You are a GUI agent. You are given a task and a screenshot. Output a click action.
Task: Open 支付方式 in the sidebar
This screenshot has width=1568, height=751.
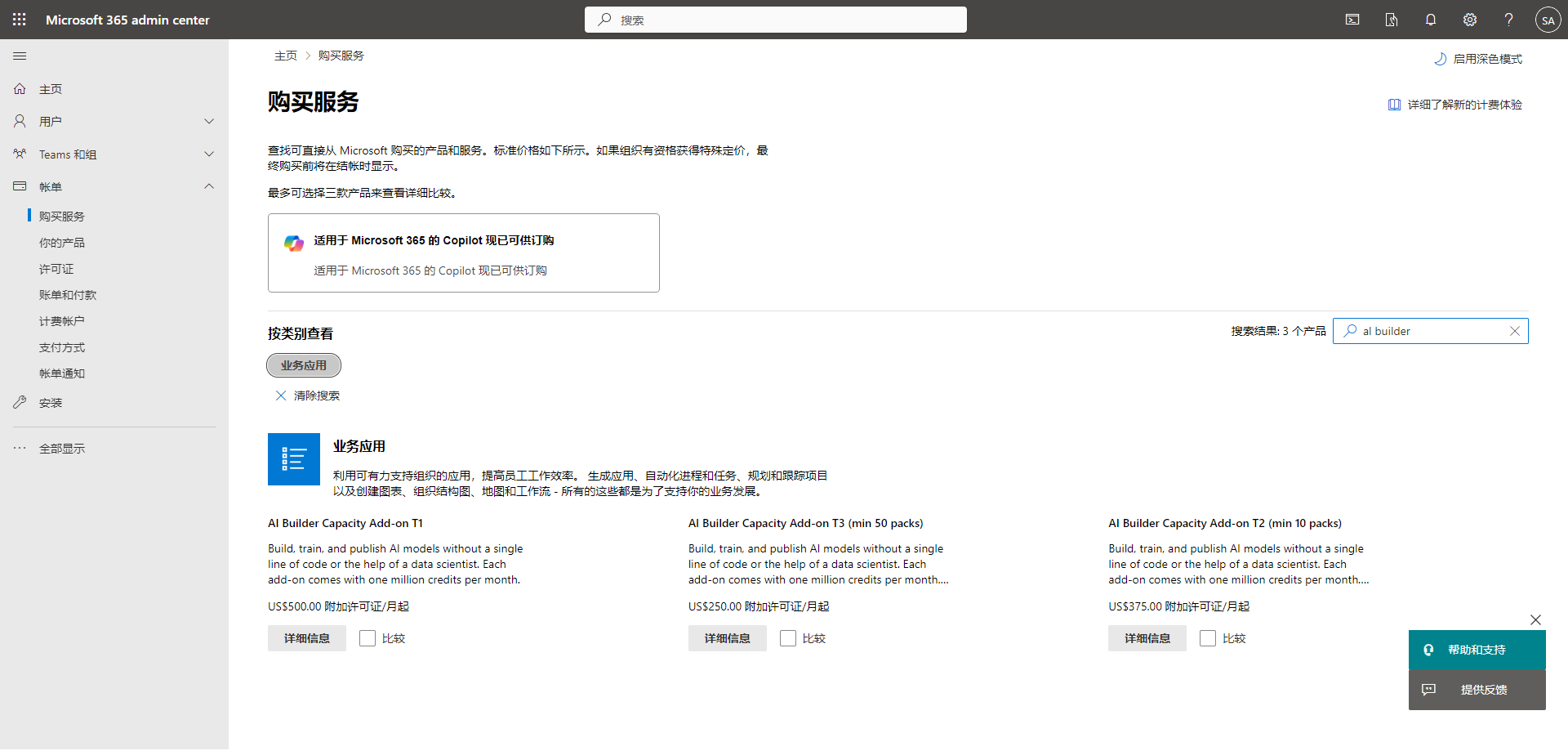click(x=62, y=347)
